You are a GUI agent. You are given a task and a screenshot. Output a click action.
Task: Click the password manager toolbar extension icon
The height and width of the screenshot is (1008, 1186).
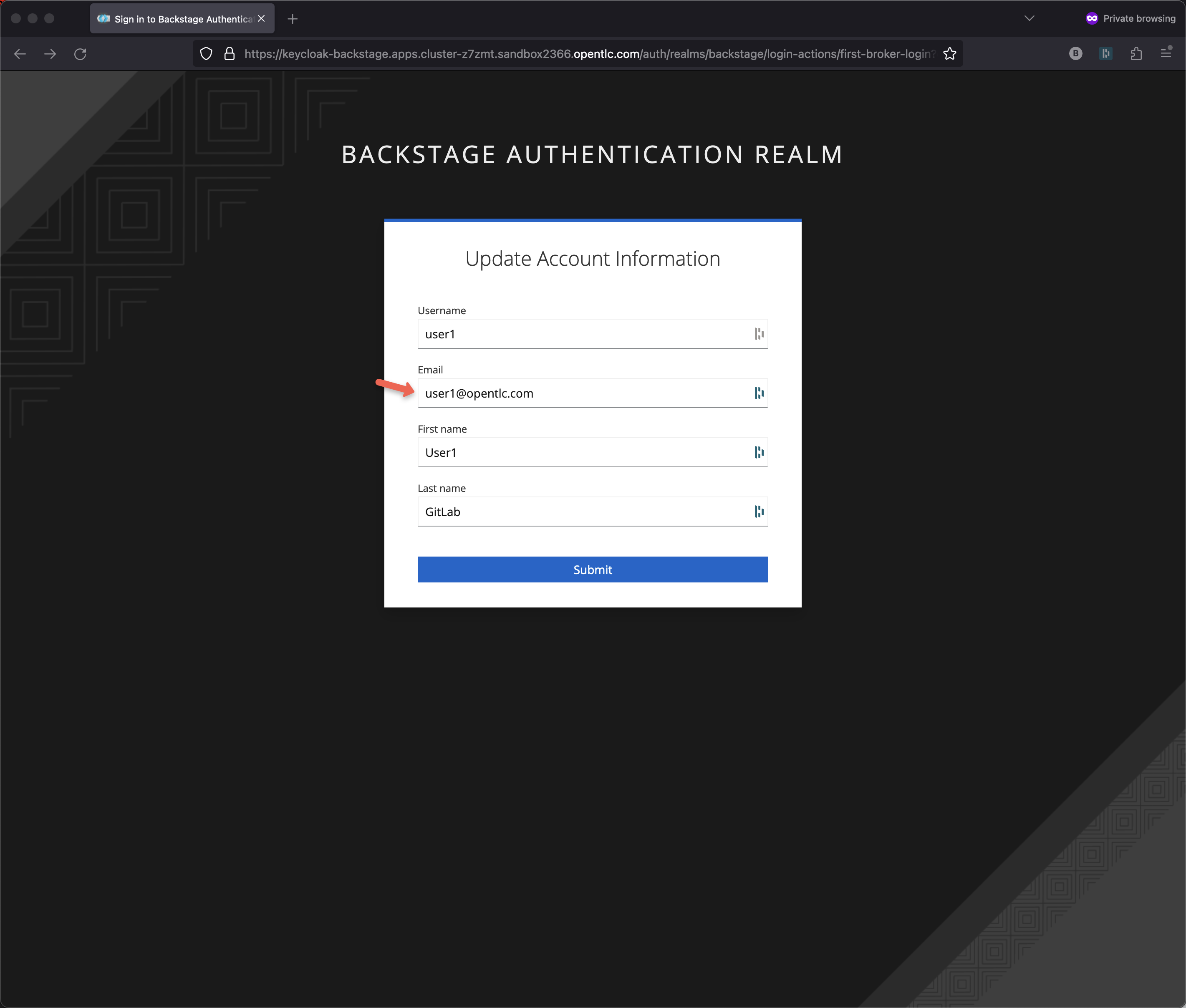(x=1105, y=54)
